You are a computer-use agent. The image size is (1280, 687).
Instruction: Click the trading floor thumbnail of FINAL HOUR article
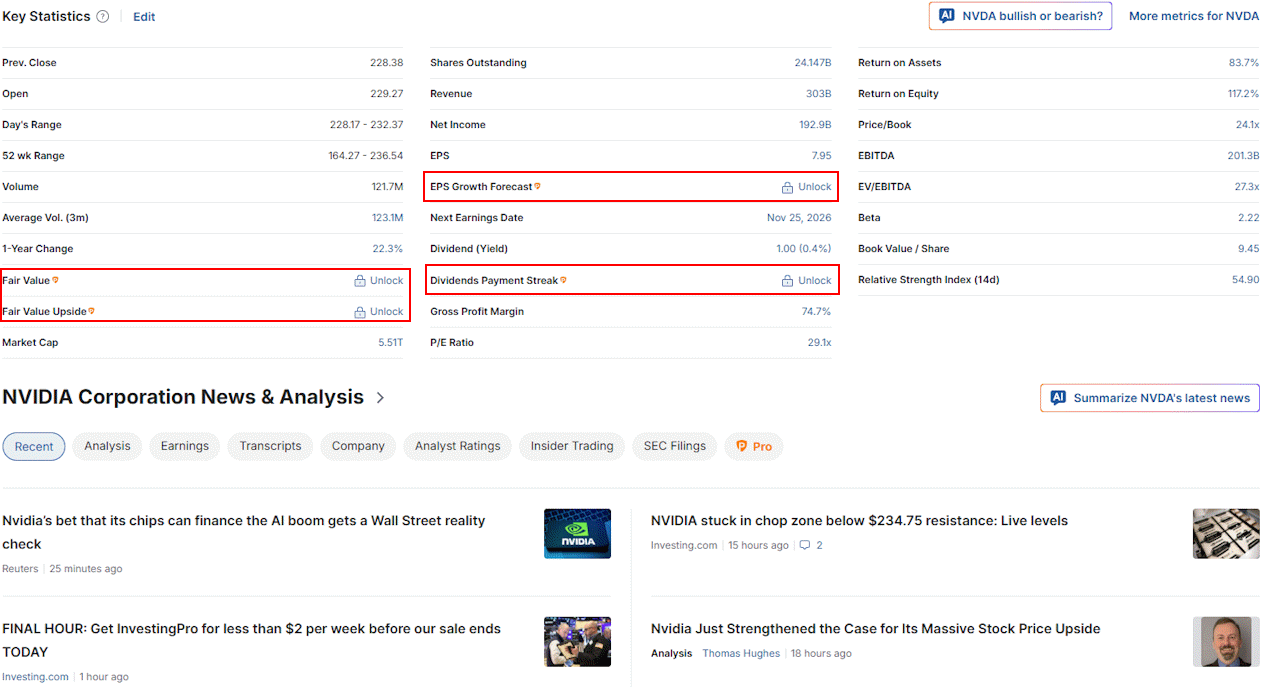pyautogui.click(x=577, y=642)
